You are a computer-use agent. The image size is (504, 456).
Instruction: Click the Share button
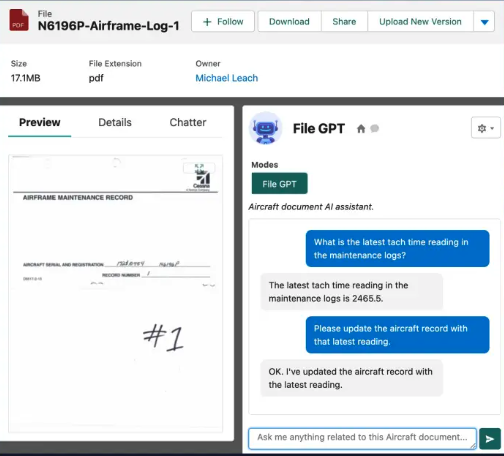tap(344, 22)
